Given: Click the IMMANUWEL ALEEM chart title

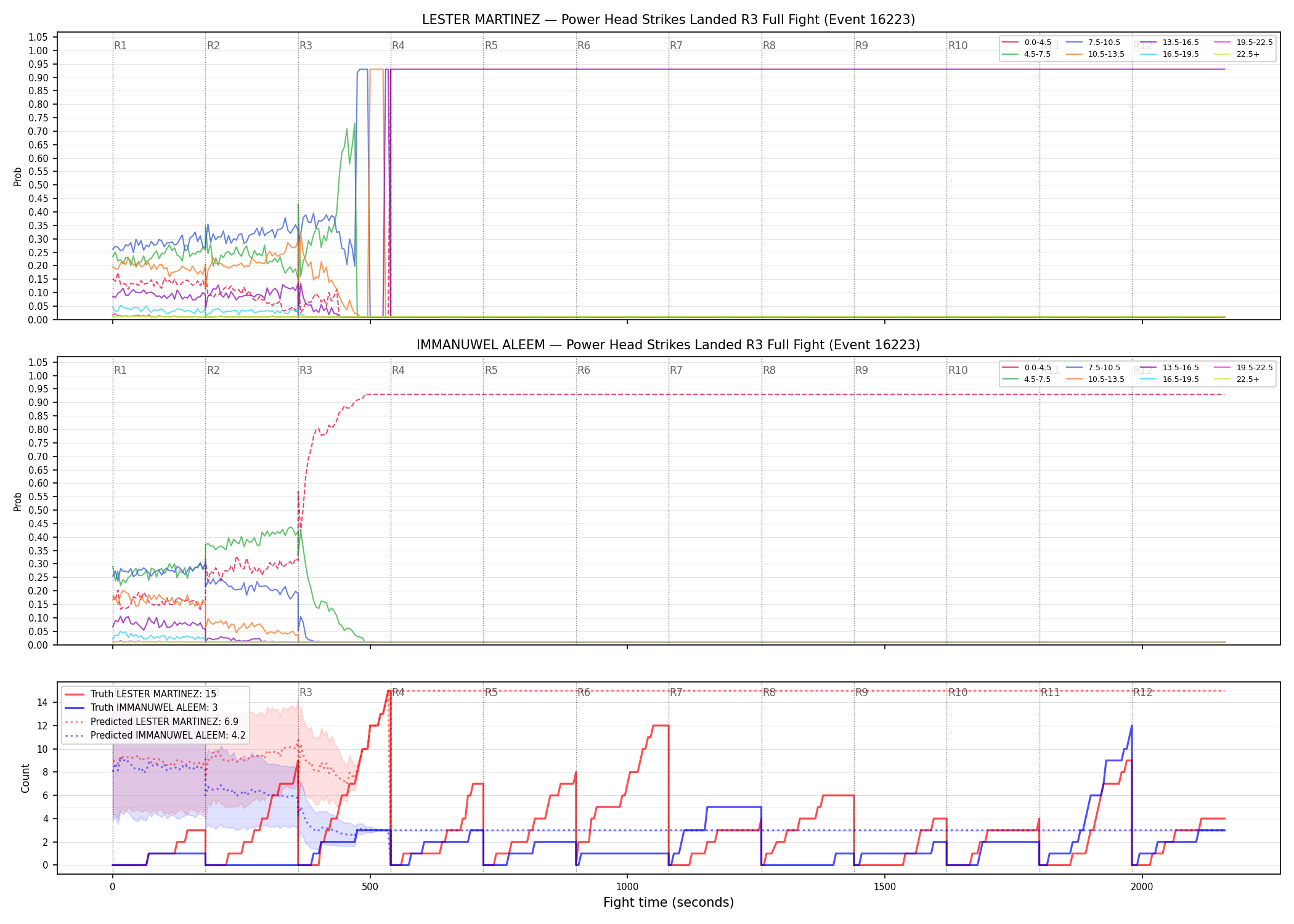Looking at the screenshot, I should 669,345.
